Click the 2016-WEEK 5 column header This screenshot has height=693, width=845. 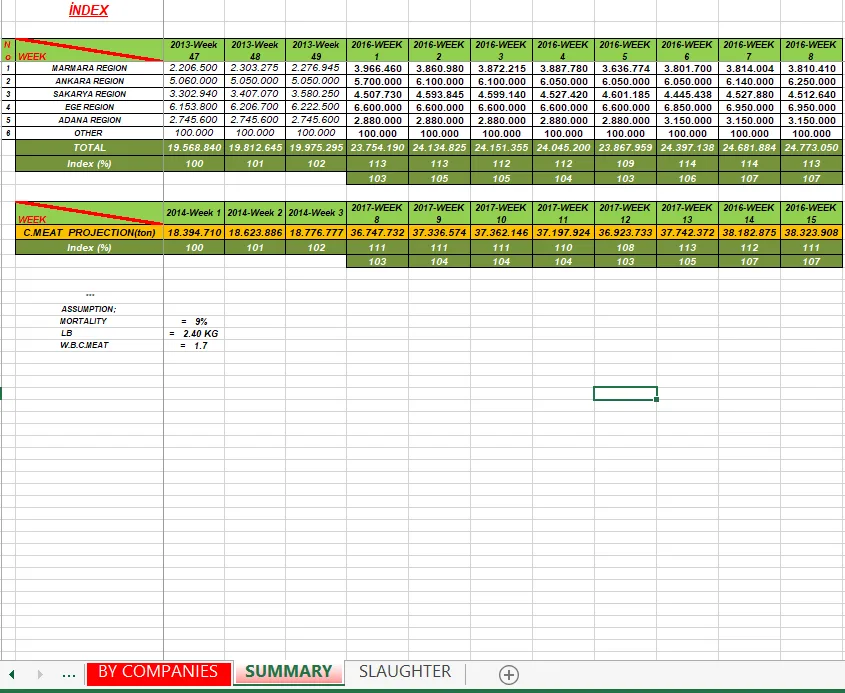tap(625, 50)
